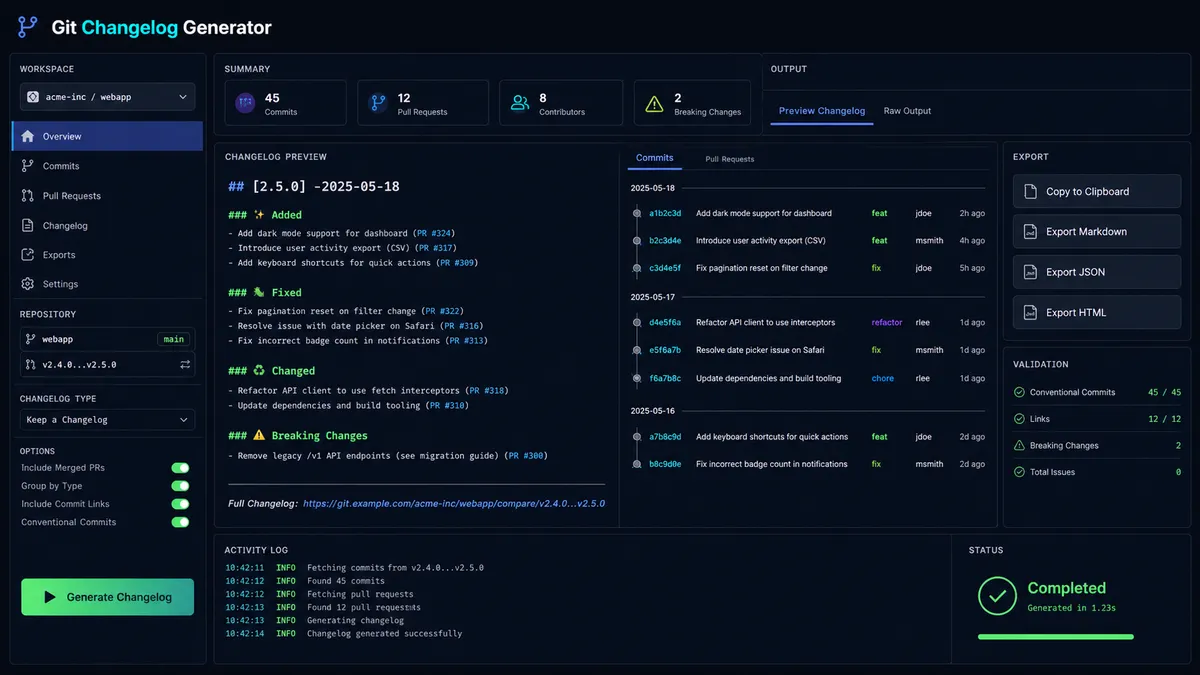Click the 45 Commits summary icon

click(x=245, y=103)
